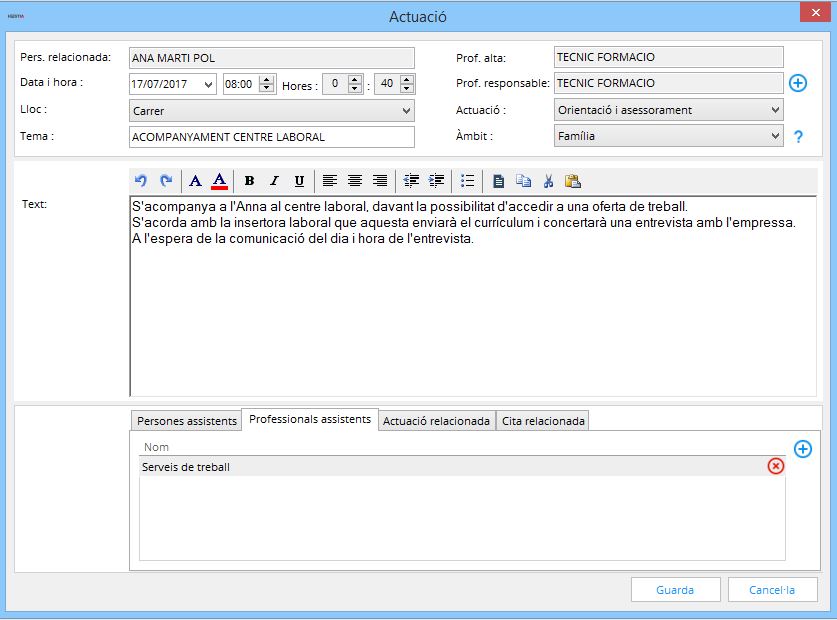
Task: Click the undo arrow in text toolbar
Action: pyautogui.click(x=141, y=181)
